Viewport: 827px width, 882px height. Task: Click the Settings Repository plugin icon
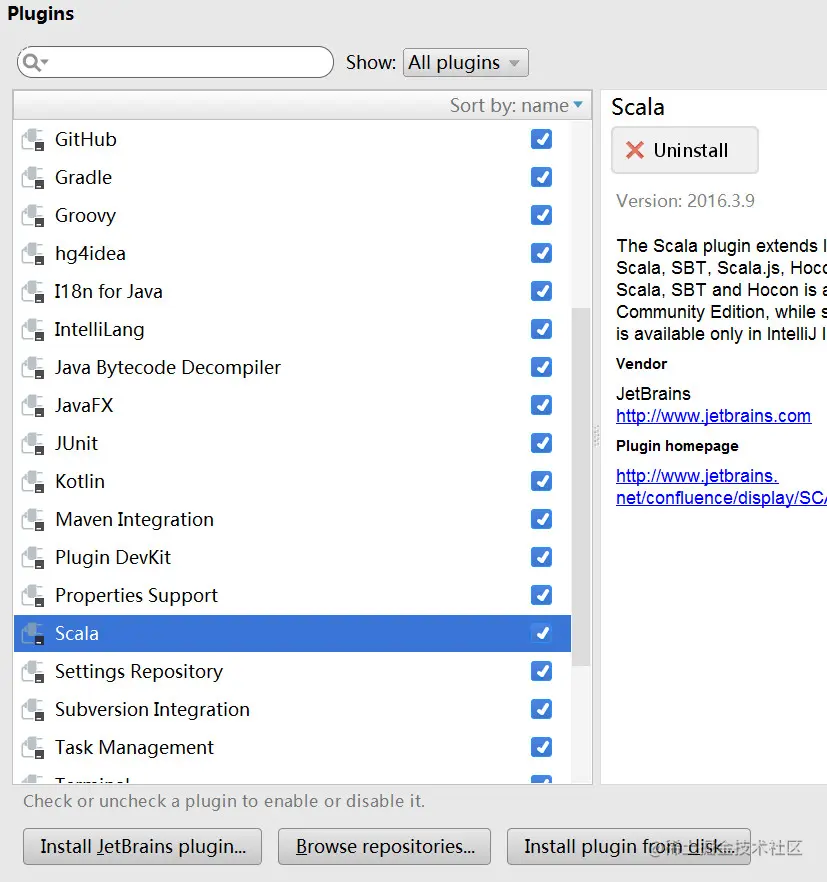click(x=33, y=672)
